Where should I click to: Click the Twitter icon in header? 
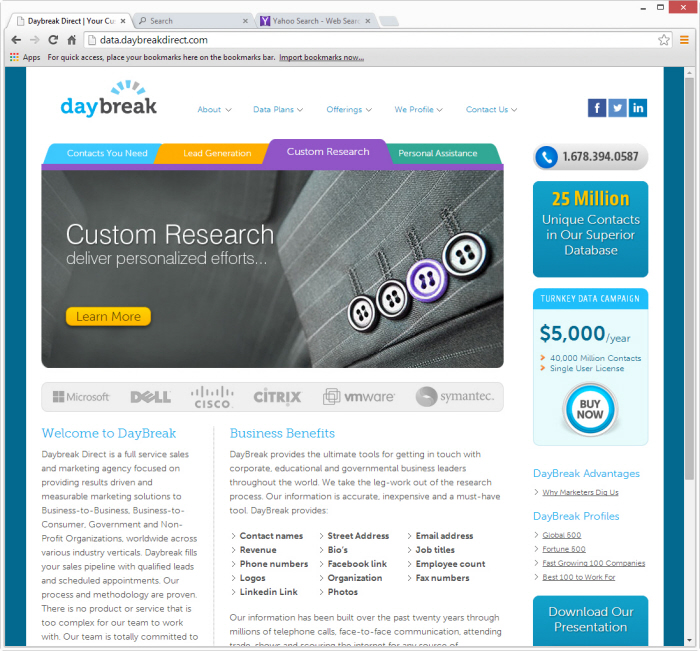(617, 108)
